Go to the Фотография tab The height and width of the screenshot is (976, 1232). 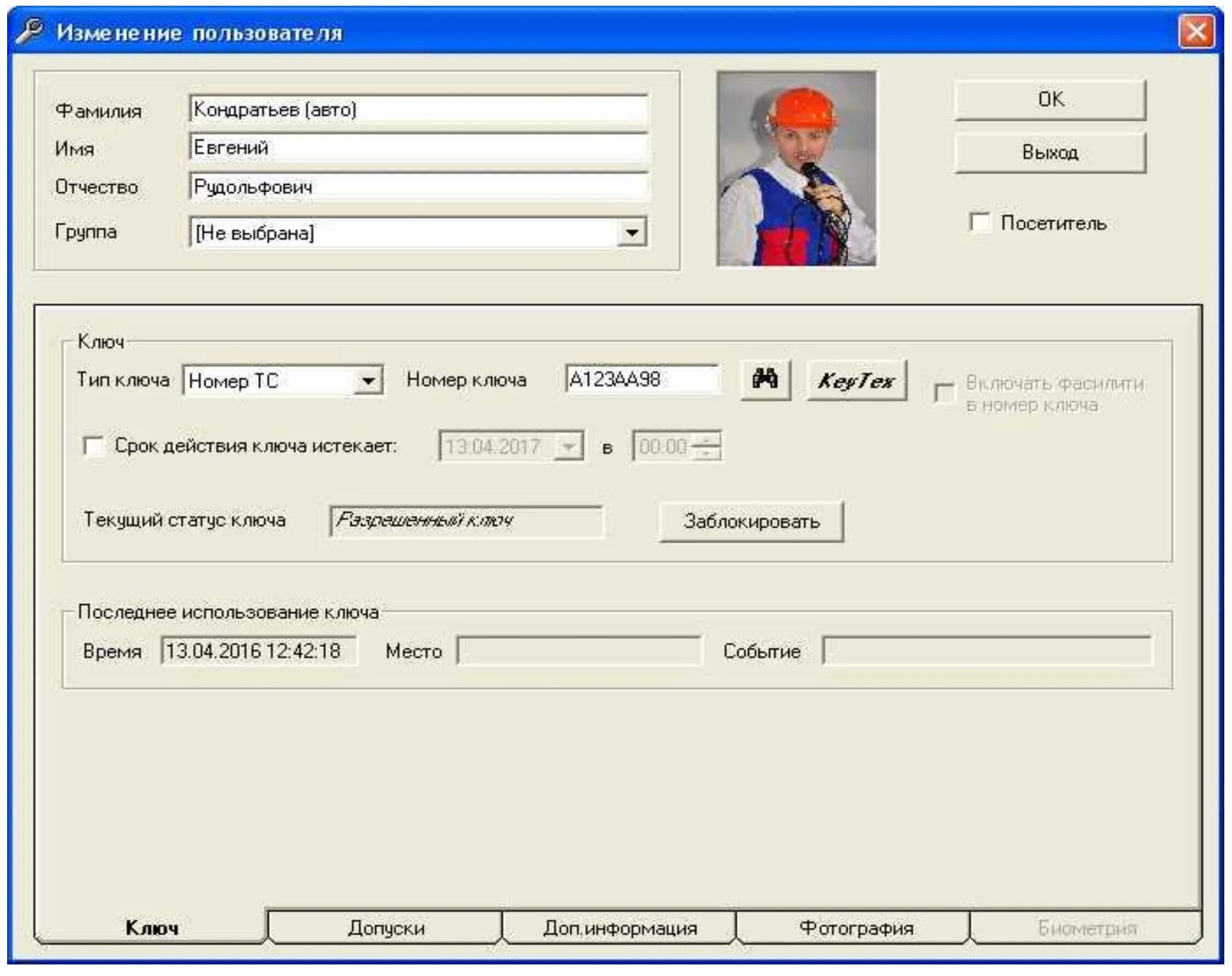[855, 927]
